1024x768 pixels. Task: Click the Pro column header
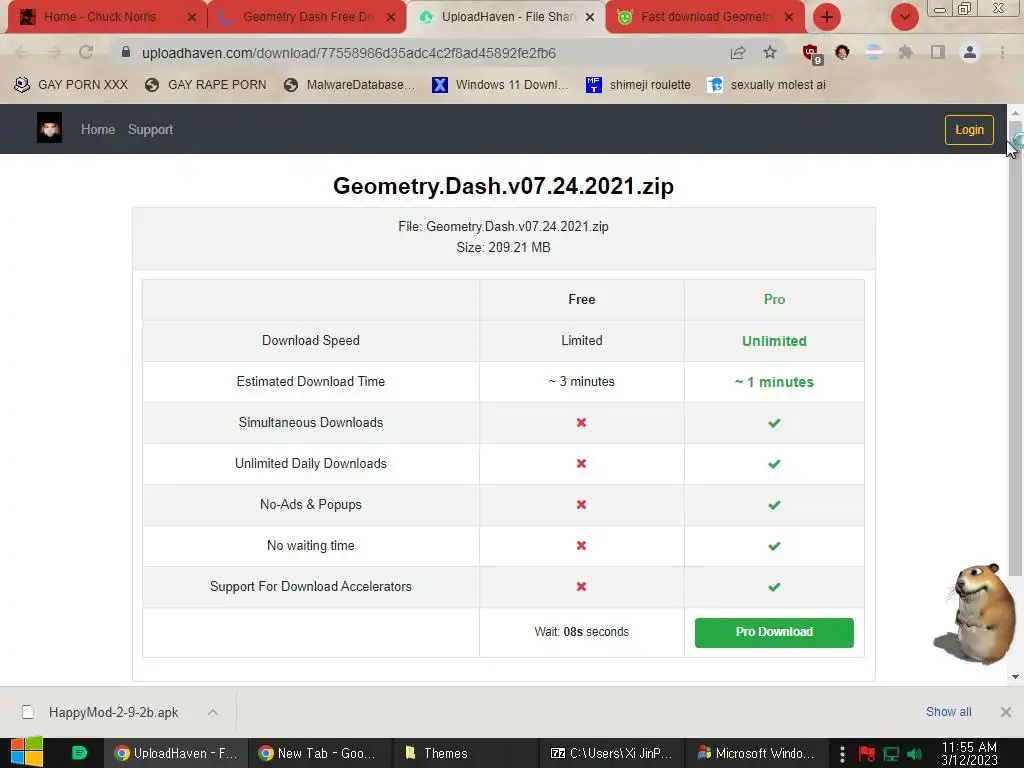(774, 299)
